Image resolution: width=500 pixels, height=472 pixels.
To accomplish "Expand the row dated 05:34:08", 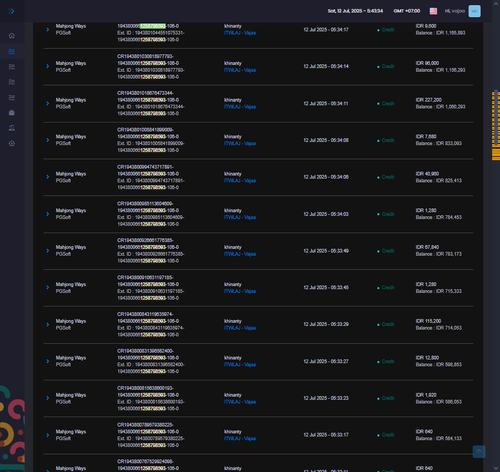I will [x=48, y=140].
